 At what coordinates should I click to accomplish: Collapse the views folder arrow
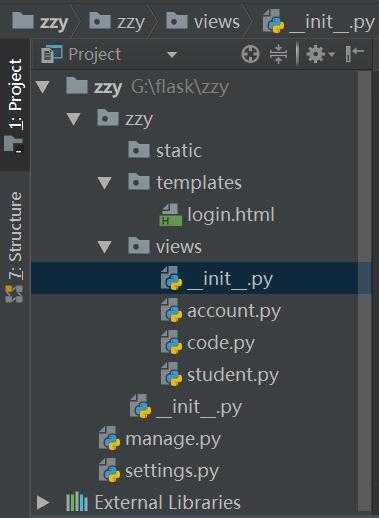click(104, 247)
